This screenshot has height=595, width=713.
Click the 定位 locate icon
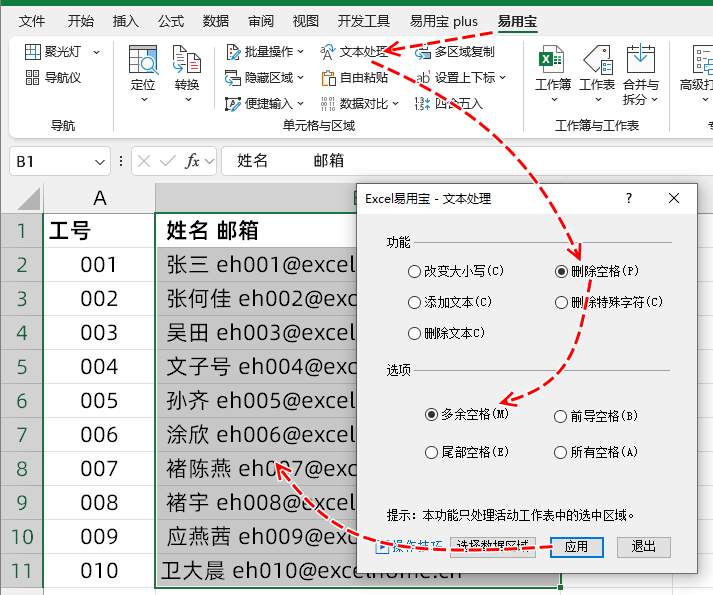pos(143,60)
